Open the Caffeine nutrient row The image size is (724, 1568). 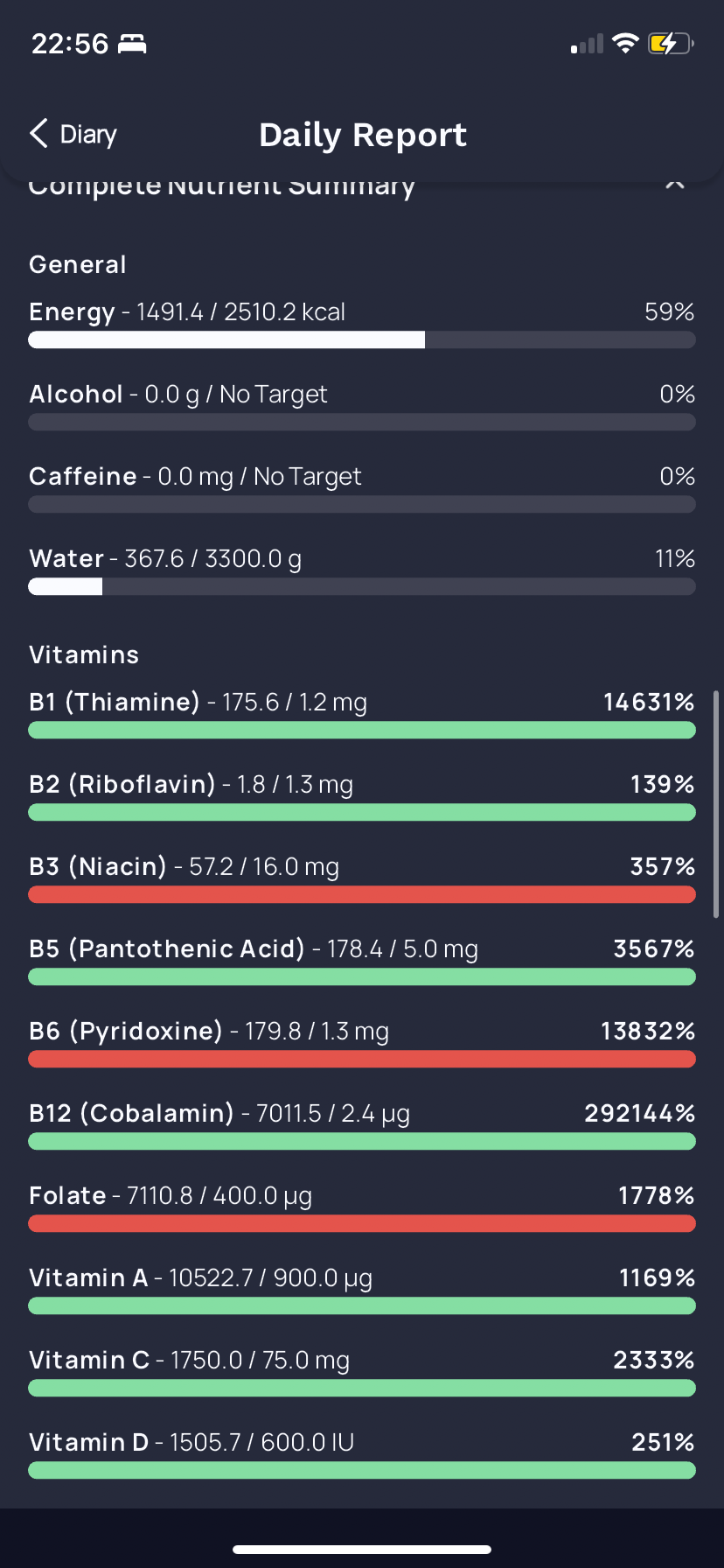pos(362,489)
